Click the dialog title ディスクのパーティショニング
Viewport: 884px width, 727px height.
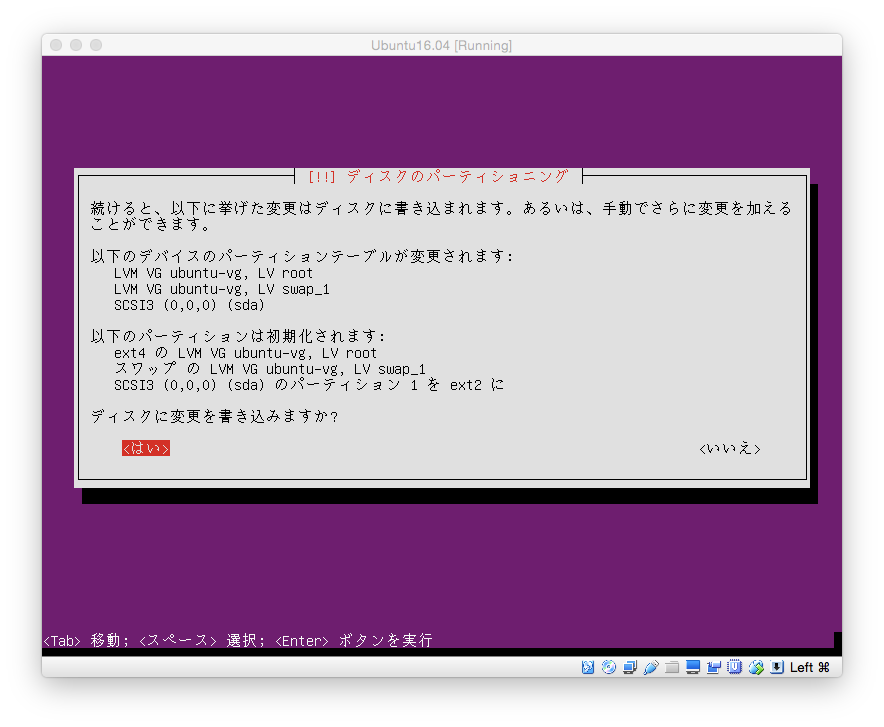[457, 176]
